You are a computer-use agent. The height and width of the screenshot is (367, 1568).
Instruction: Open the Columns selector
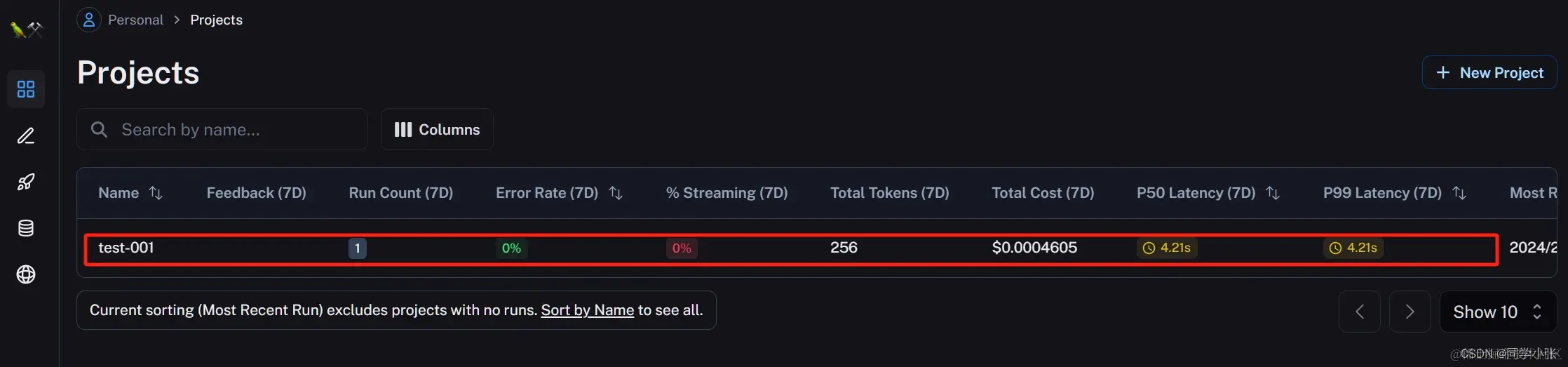[x=437, y=129]
